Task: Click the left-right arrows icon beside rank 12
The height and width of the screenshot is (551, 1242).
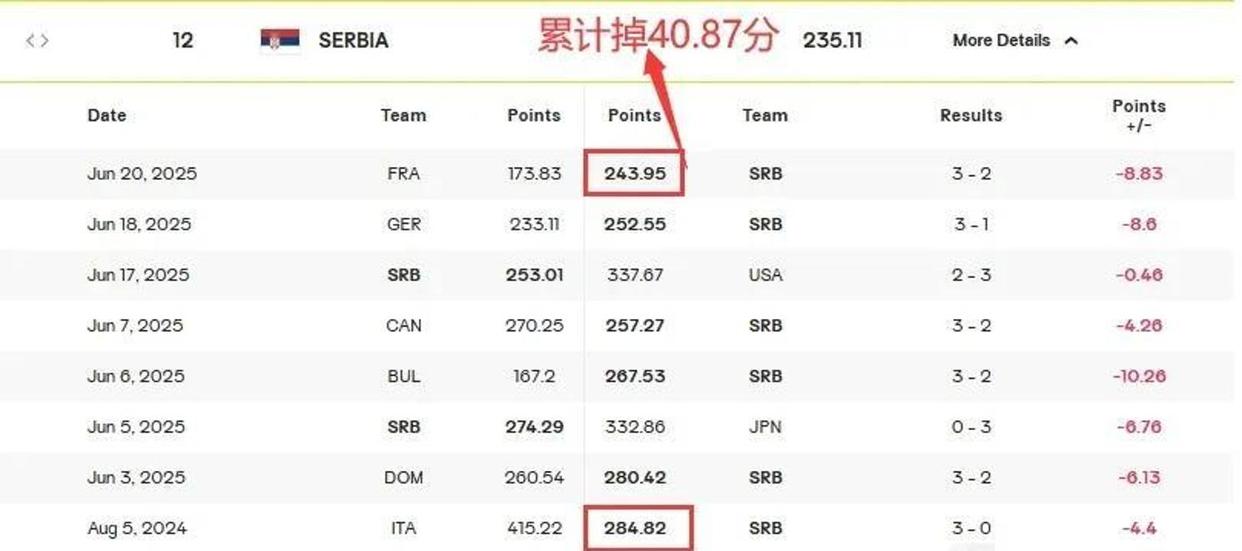Action: click(x=37, y=41)
